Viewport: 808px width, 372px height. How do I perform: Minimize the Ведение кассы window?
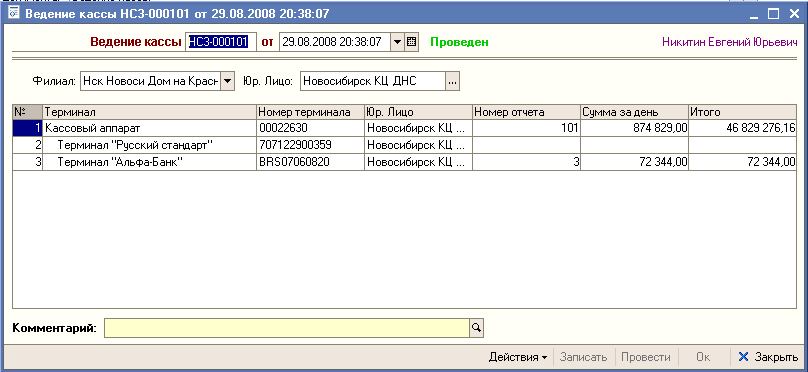click(x=754, y=14)
